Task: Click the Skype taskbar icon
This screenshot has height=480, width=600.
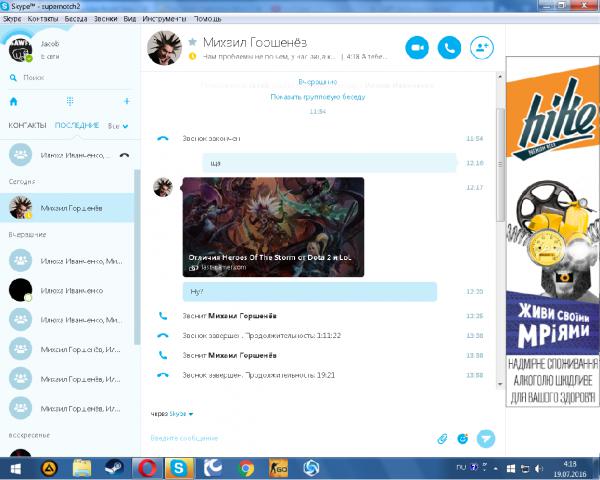Action: [179, 469]
